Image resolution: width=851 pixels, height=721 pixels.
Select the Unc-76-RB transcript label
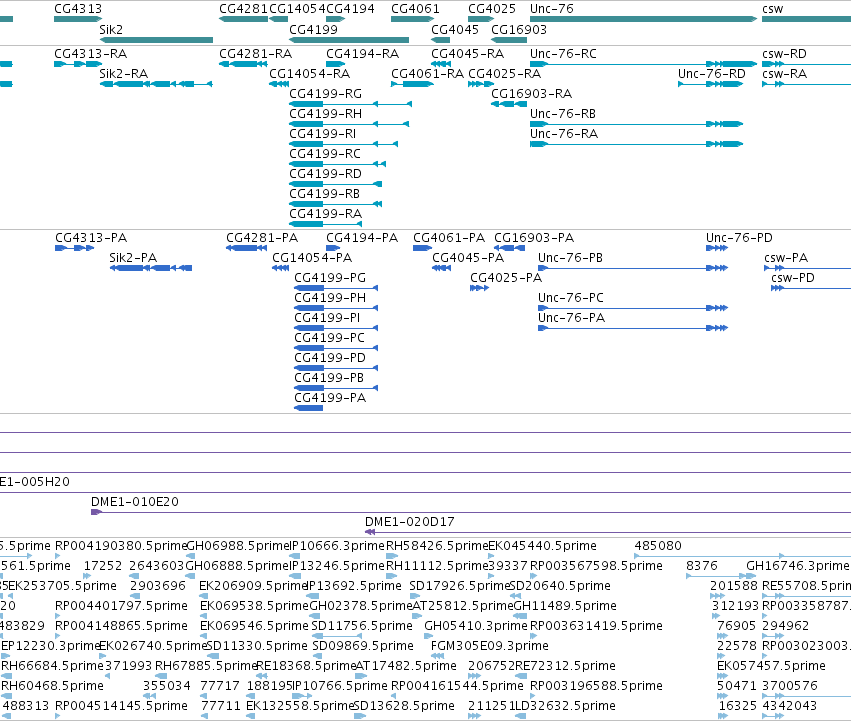pos(563,113)
